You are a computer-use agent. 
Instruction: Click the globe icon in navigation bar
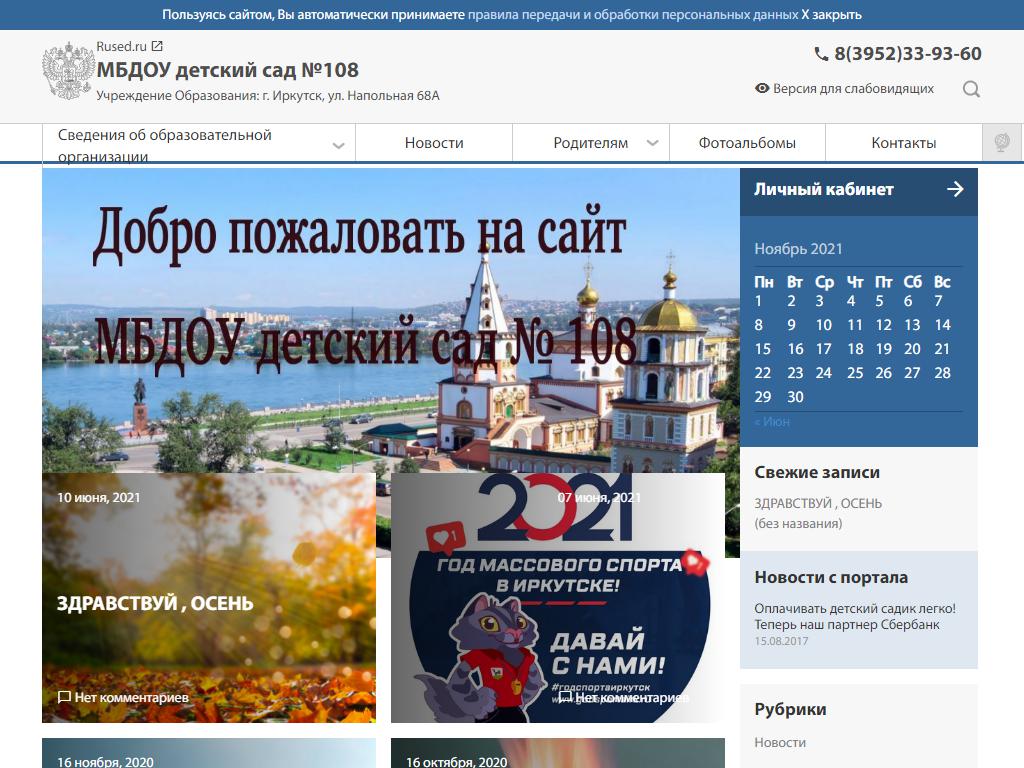point(1001,142)
